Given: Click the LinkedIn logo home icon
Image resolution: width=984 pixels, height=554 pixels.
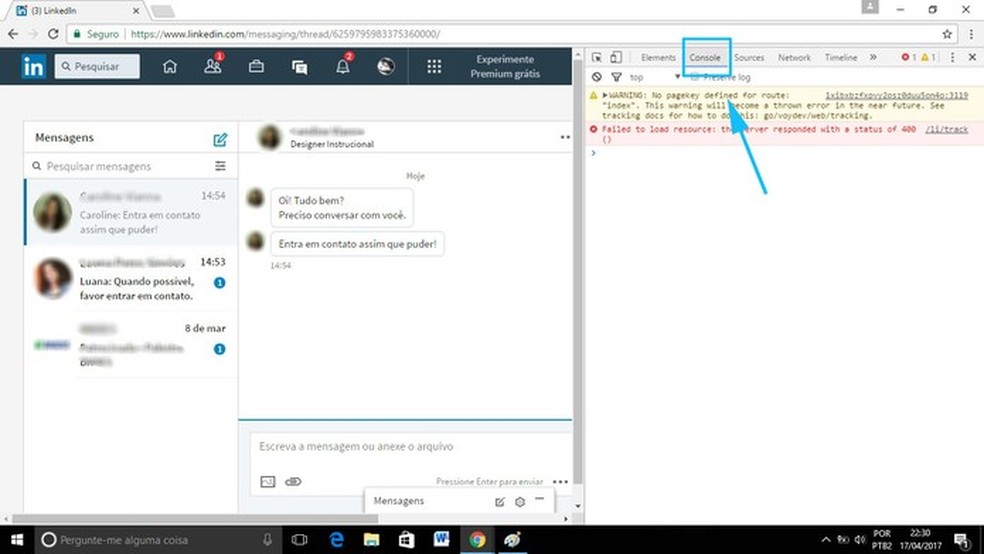Looking at the screenshot, I should coord(33,66).
